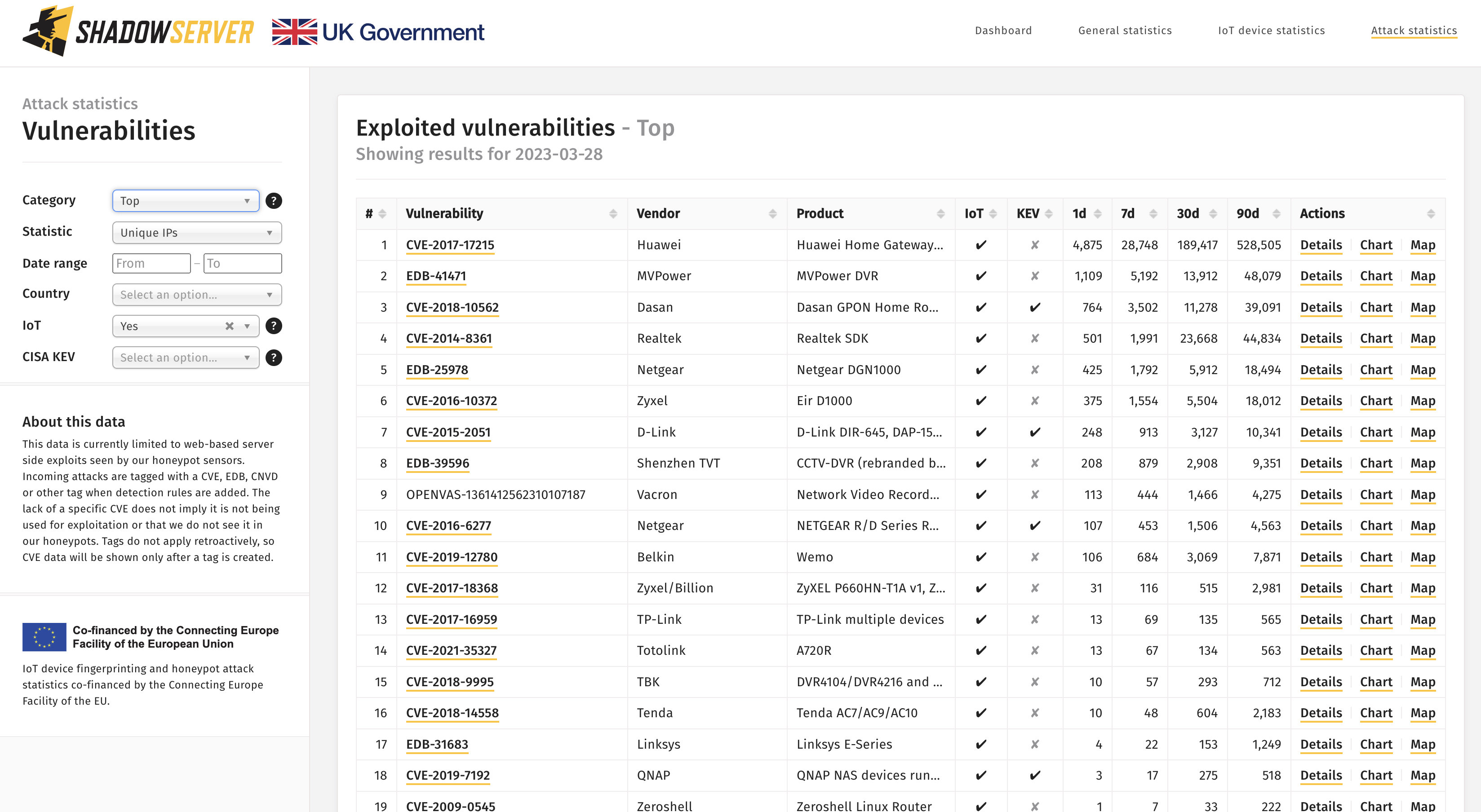
Task: View Map for Tenda AC7/AC9/AC10 row
Action: [x=1423, y=713]
